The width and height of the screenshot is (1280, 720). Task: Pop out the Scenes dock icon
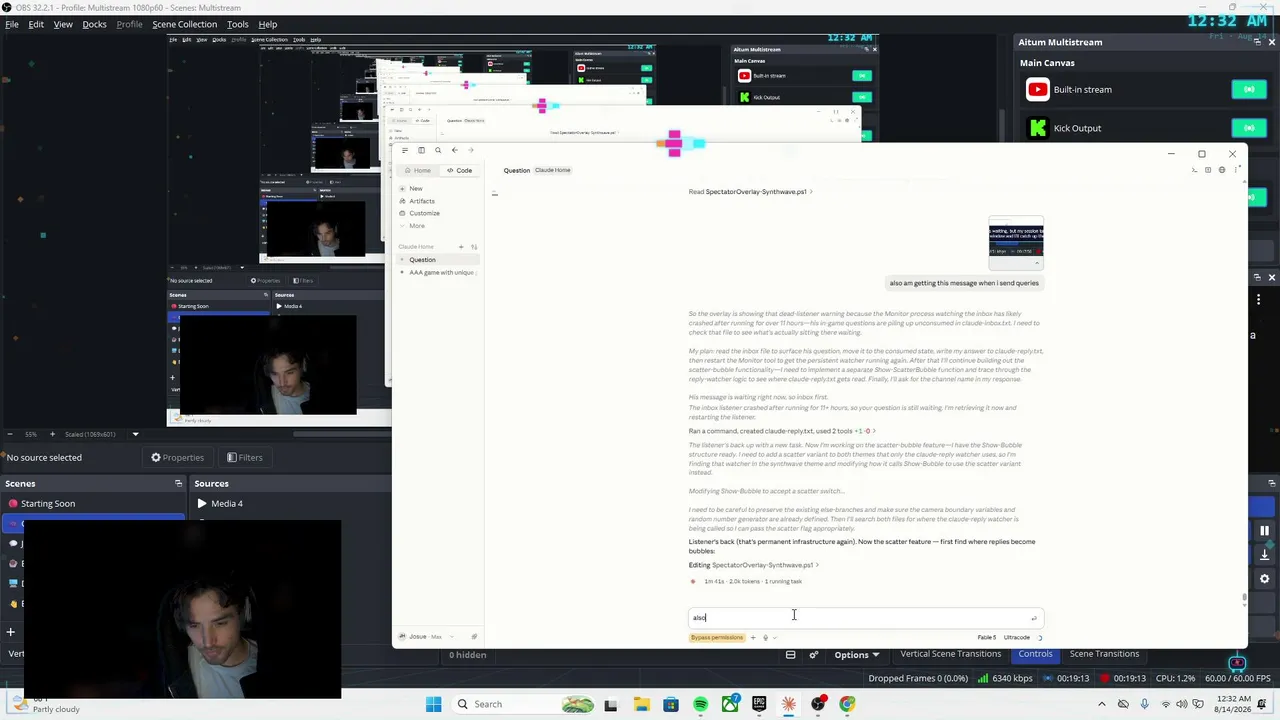178,484
